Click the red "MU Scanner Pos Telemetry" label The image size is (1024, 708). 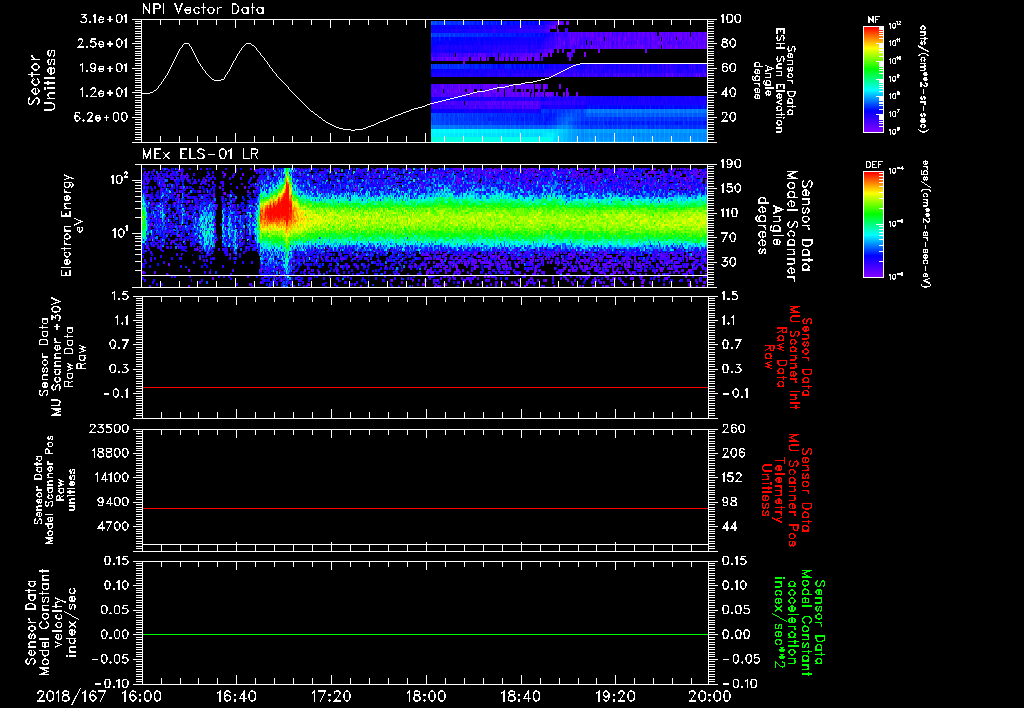coord(786,490)
